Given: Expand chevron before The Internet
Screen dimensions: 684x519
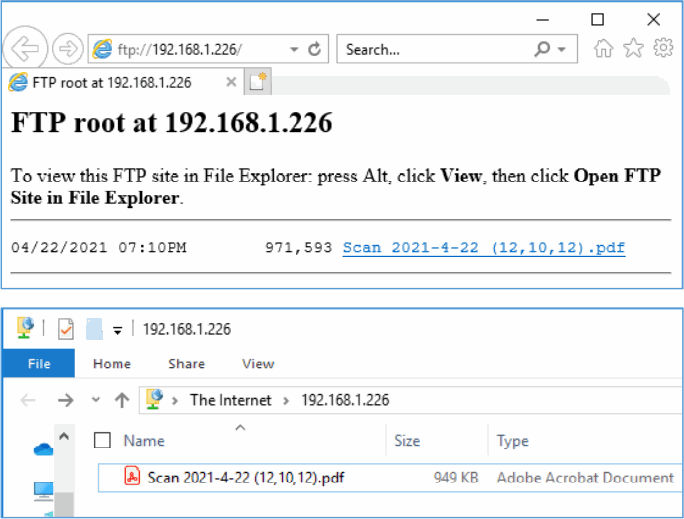Looking at the screenshot, I should [x=174, y=400].
